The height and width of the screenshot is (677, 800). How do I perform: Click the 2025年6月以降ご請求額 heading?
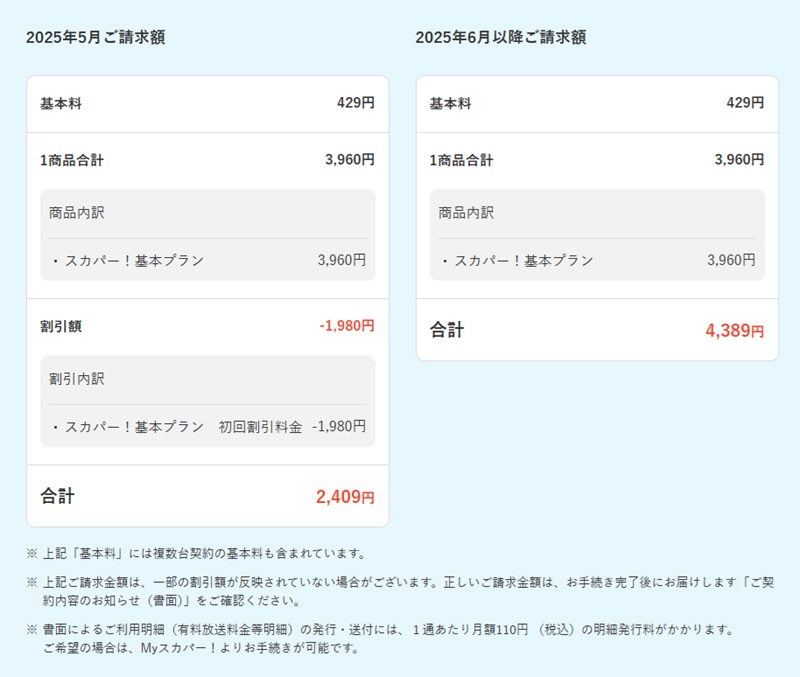500,38
